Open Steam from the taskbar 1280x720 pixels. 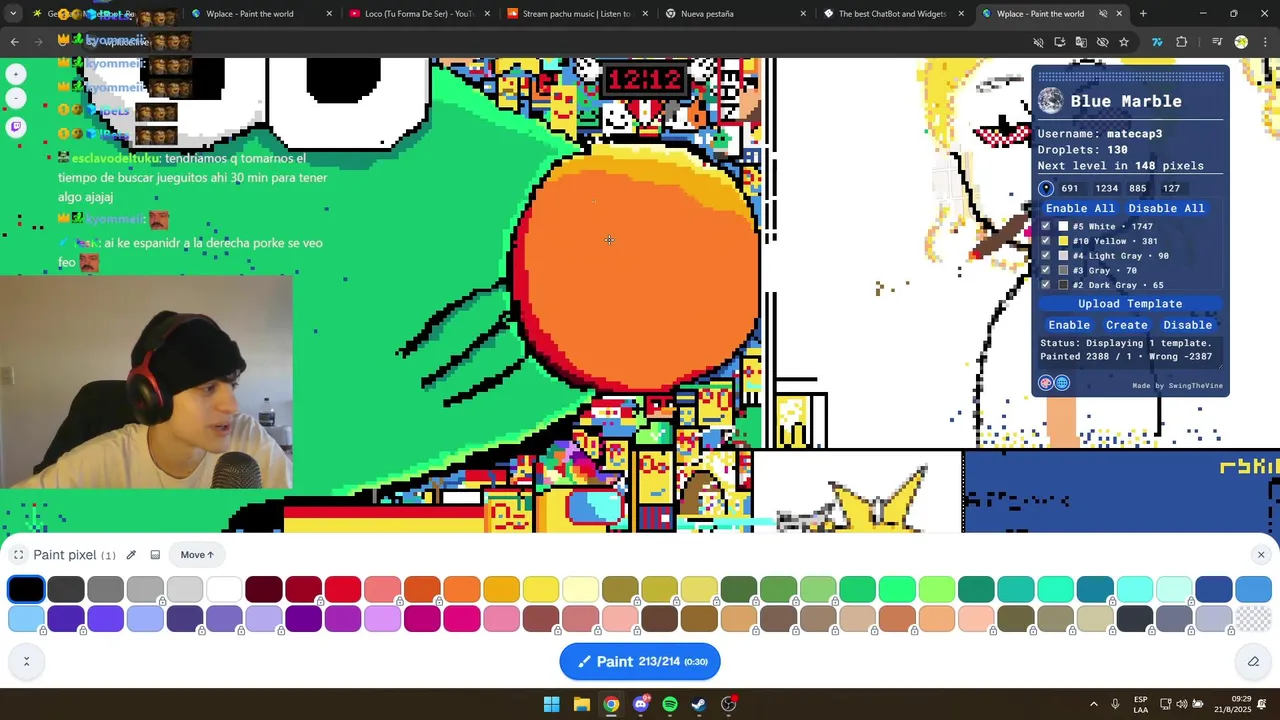[699, 705]
